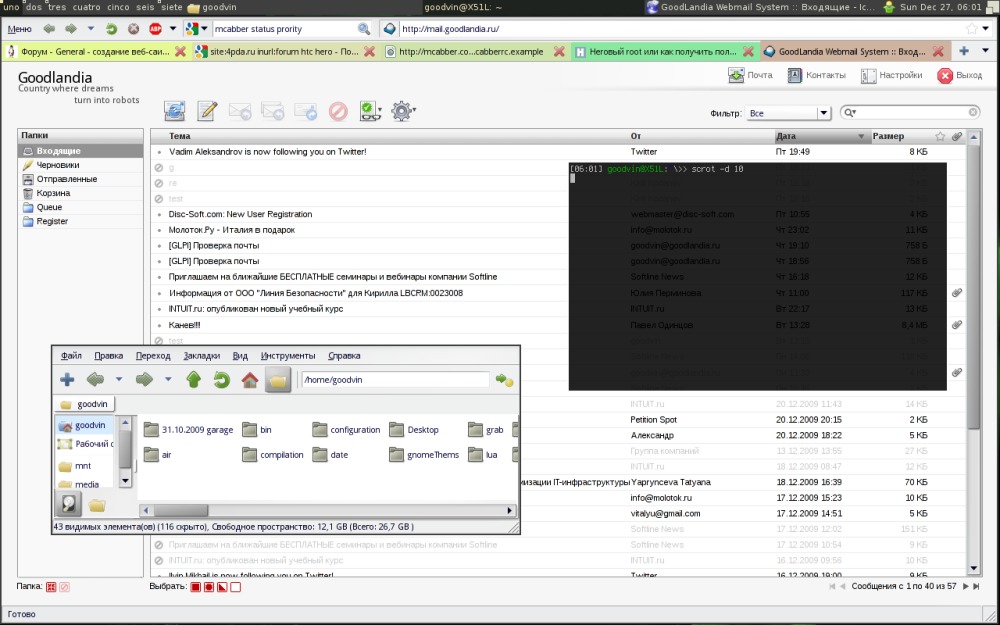Screen dimensions: 1000x625
Task: Open the Контакты section
Action: click(816, 75)
